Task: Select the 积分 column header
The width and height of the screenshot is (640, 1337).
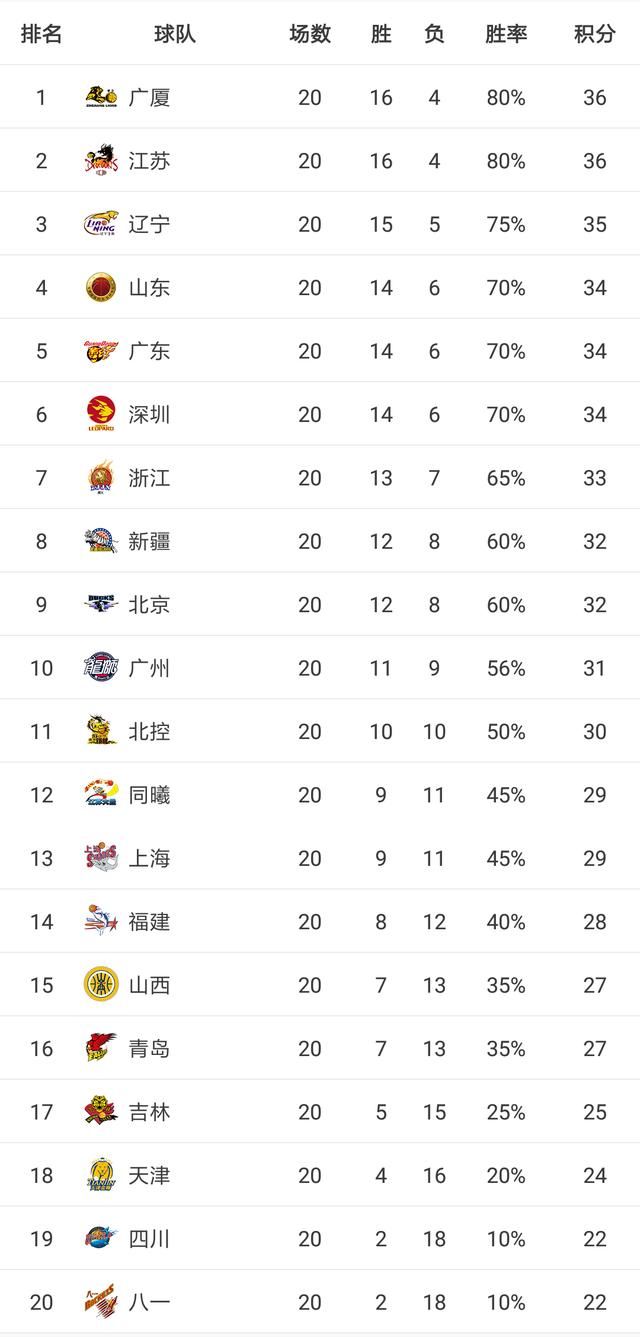Action: pyautogui.click(x=594, y=33)
